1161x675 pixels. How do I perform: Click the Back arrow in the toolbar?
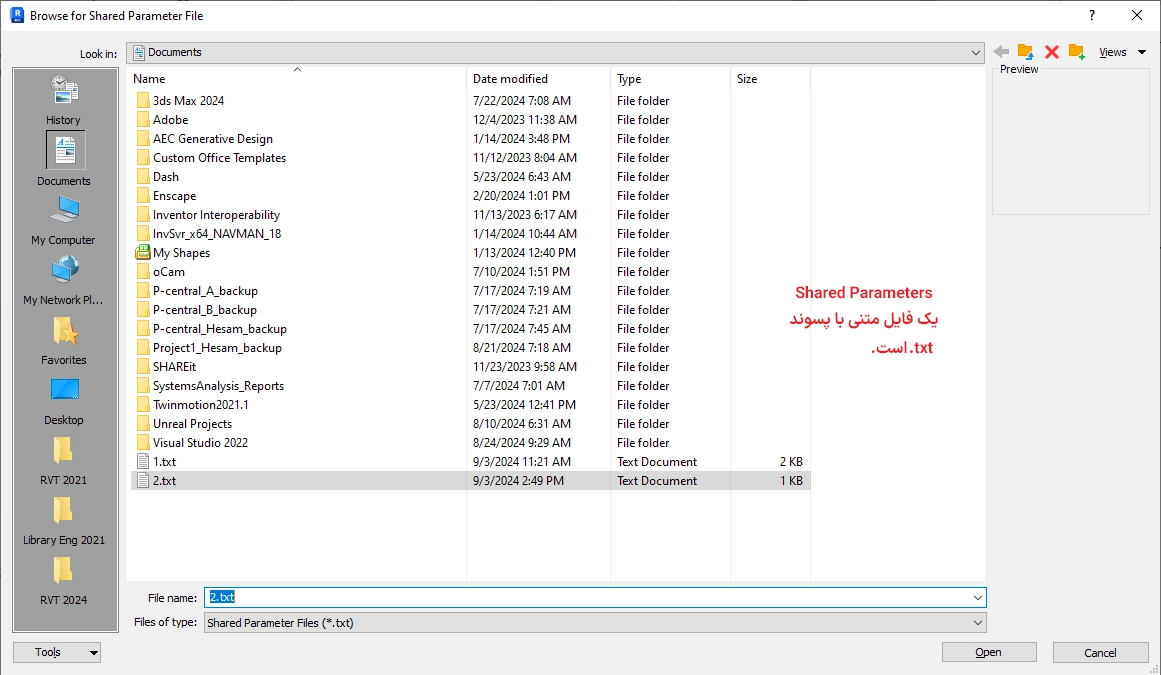1002,52
